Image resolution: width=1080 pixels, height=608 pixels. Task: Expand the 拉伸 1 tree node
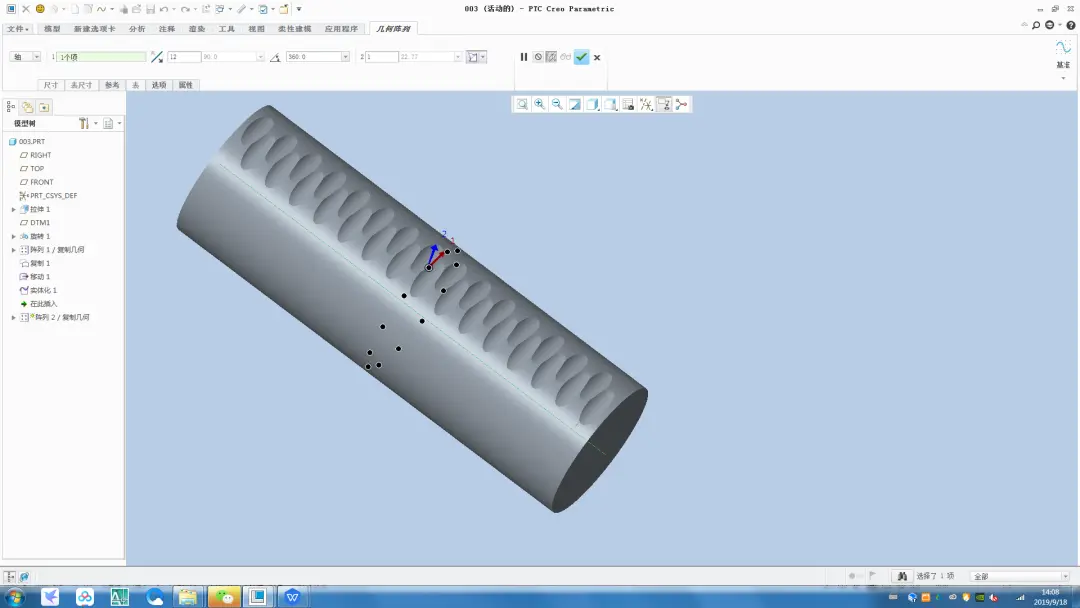pyautogui.click(x=13, y=209)
